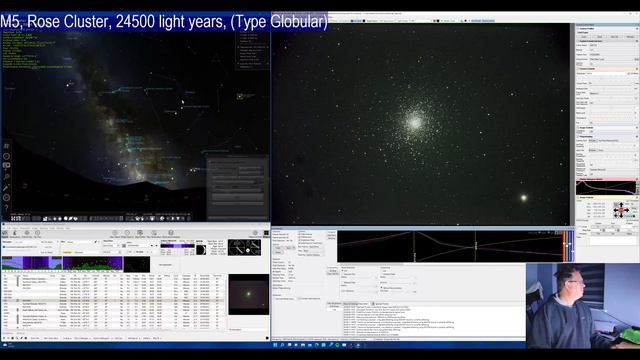The height and width of the screenshot is (360, 640).
Task: Collapse the Preprocessing section
Action: [x=578, y=137]
